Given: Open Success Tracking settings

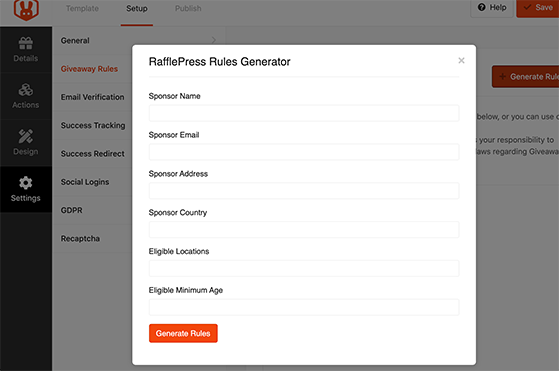Looking at the screenshot, I should click(x=93, y=125).
